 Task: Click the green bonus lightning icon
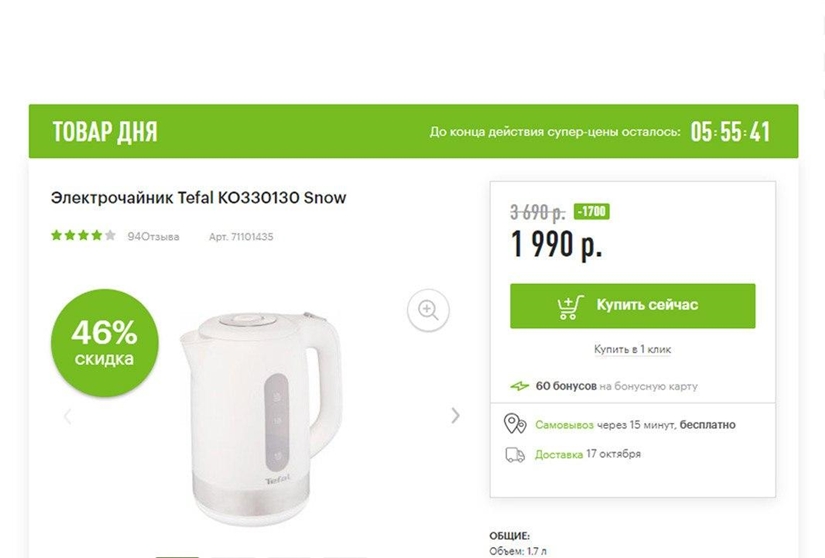coord(520,386)
